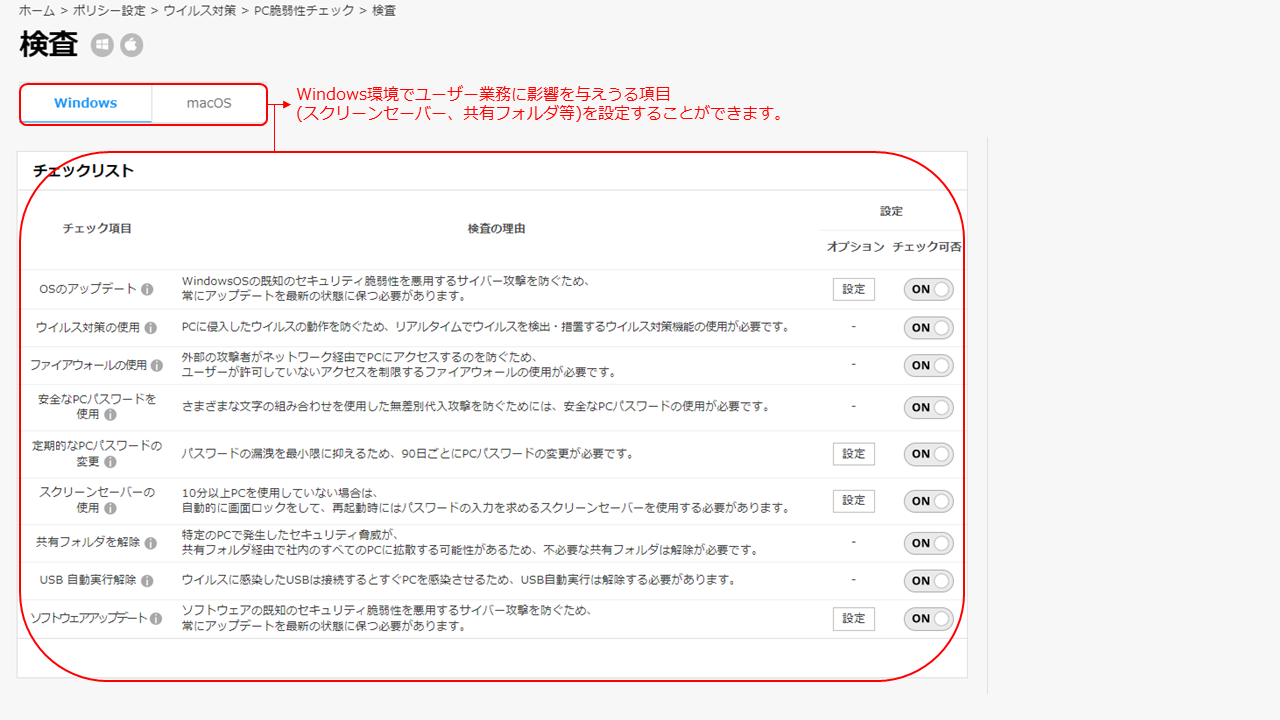Screen dimensions: 1280x720
Task: Click the Windows OS icon beside 検査 title
Action: point(102,45)
